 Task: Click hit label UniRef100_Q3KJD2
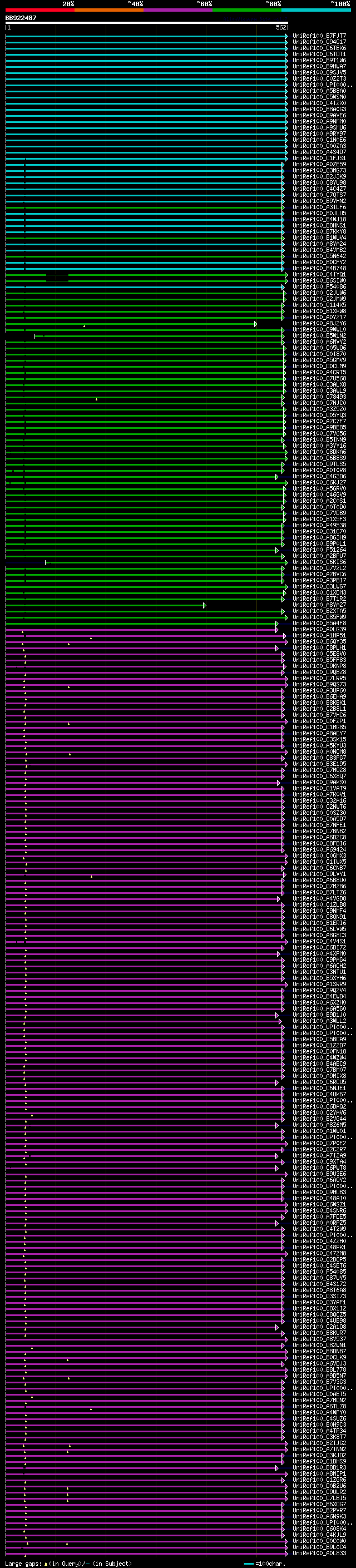point(319,1455)
